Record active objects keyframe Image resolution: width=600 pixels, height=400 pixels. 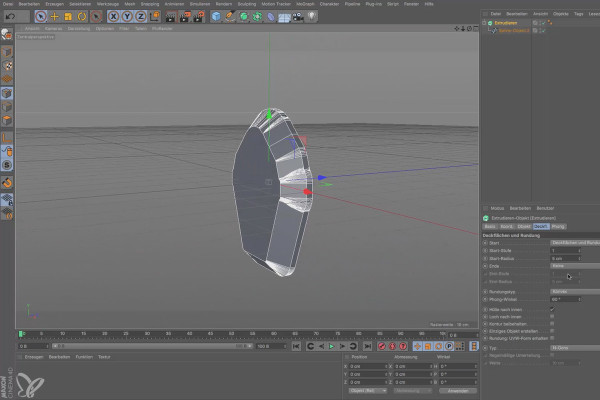click(382, 346)
